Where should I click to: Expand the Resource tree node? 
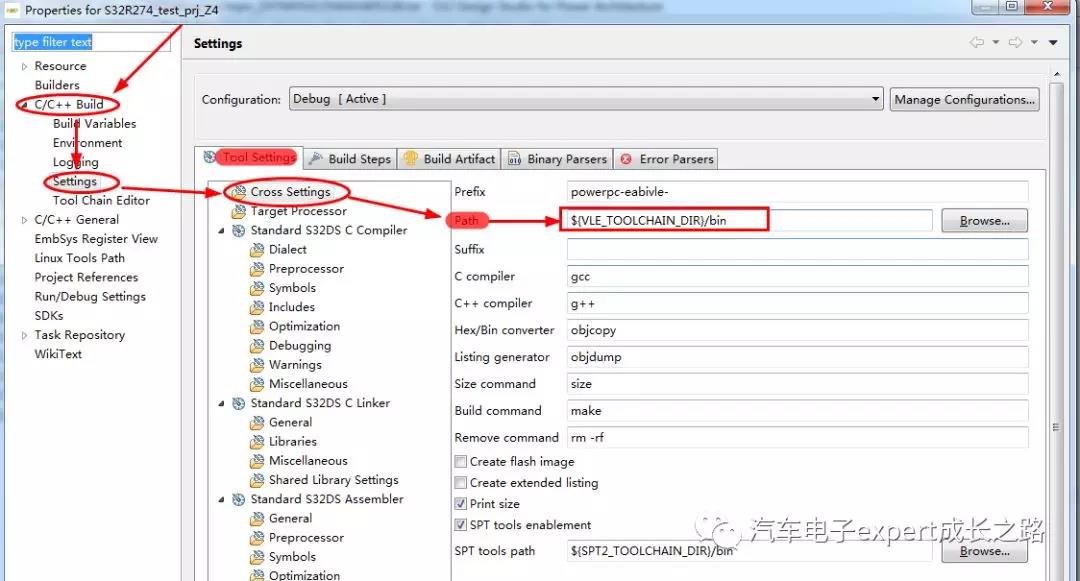tap(25, 67)
